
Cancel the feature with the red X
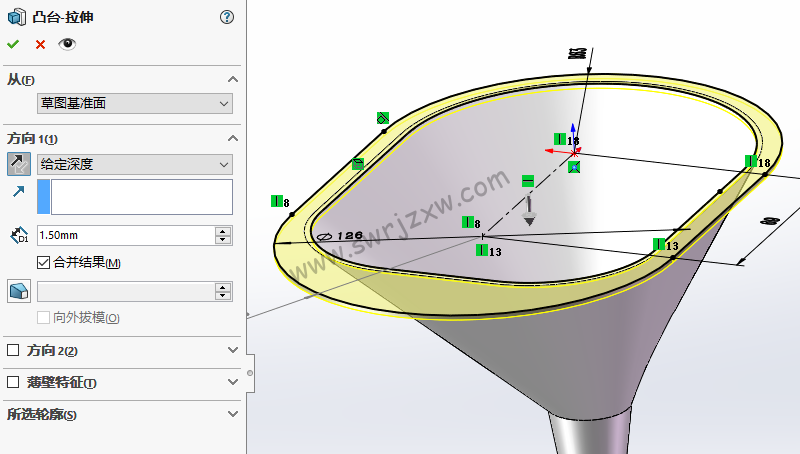(40, 44)
